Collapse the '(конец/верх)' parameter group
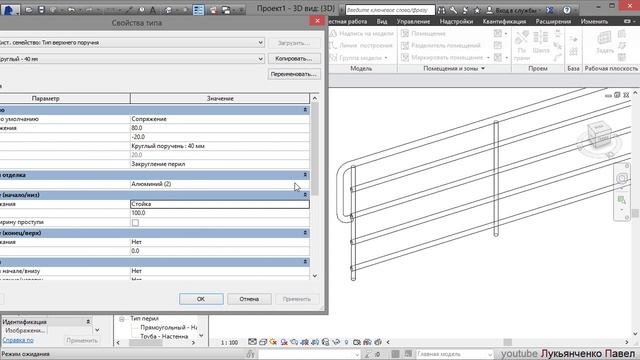This screenshot has width=640, height=360. (305, 233)
